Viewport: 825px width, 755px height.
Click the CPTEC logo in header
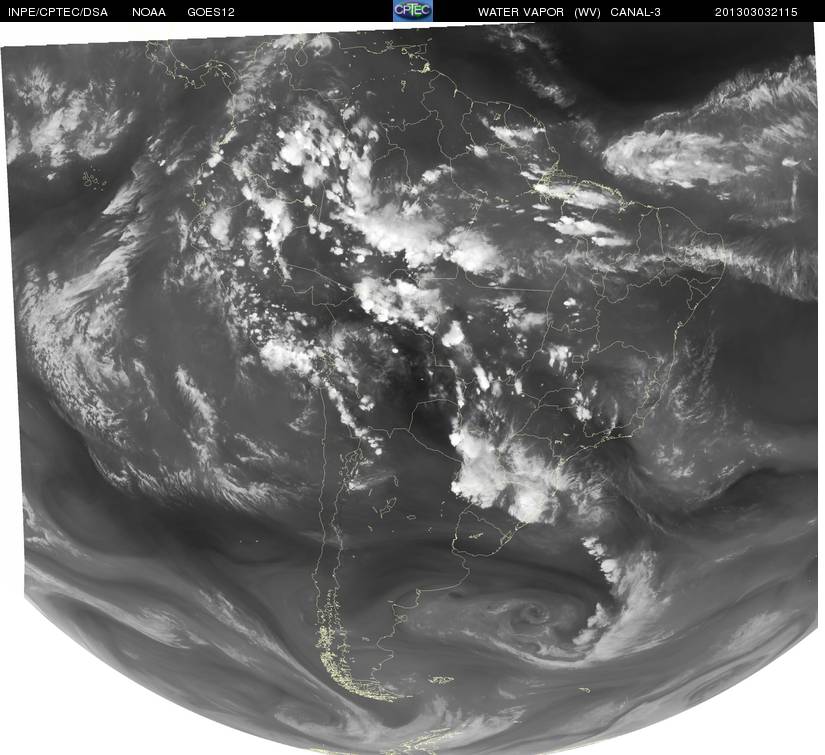pyautogui.click(x=413, y=11)
